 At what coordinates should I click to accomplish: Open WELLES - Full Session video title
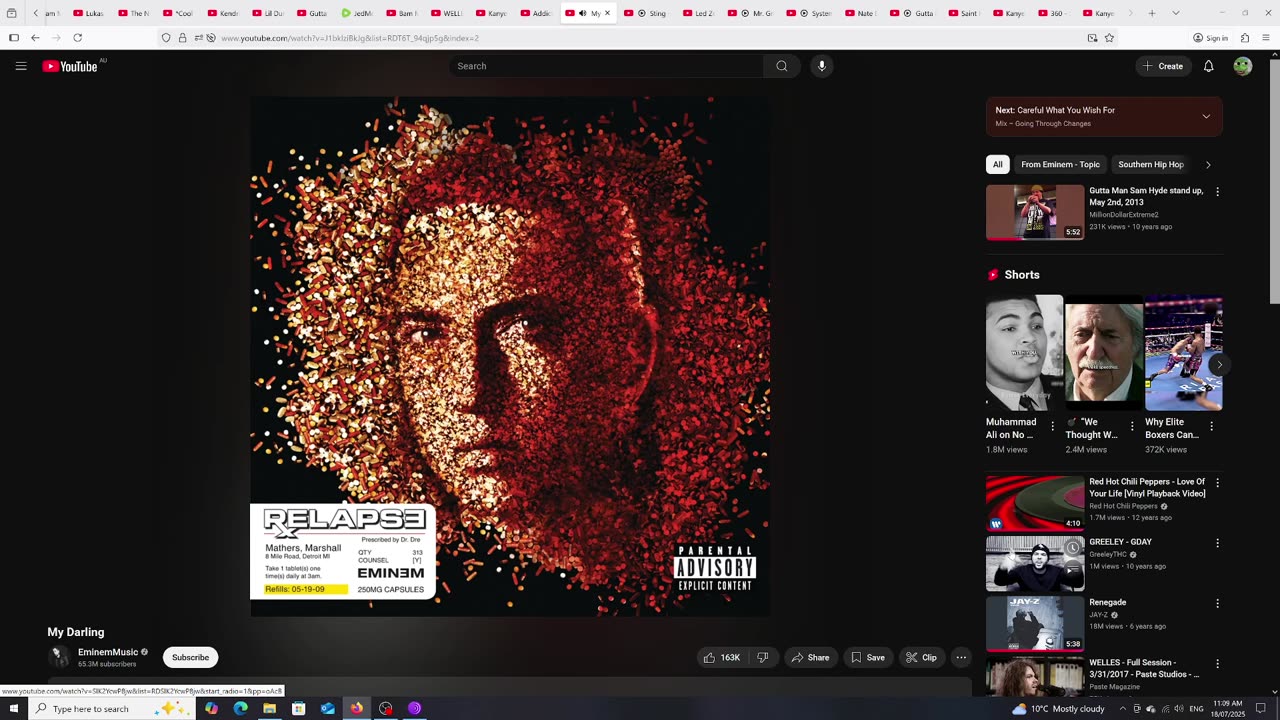tap(1144, 668)
